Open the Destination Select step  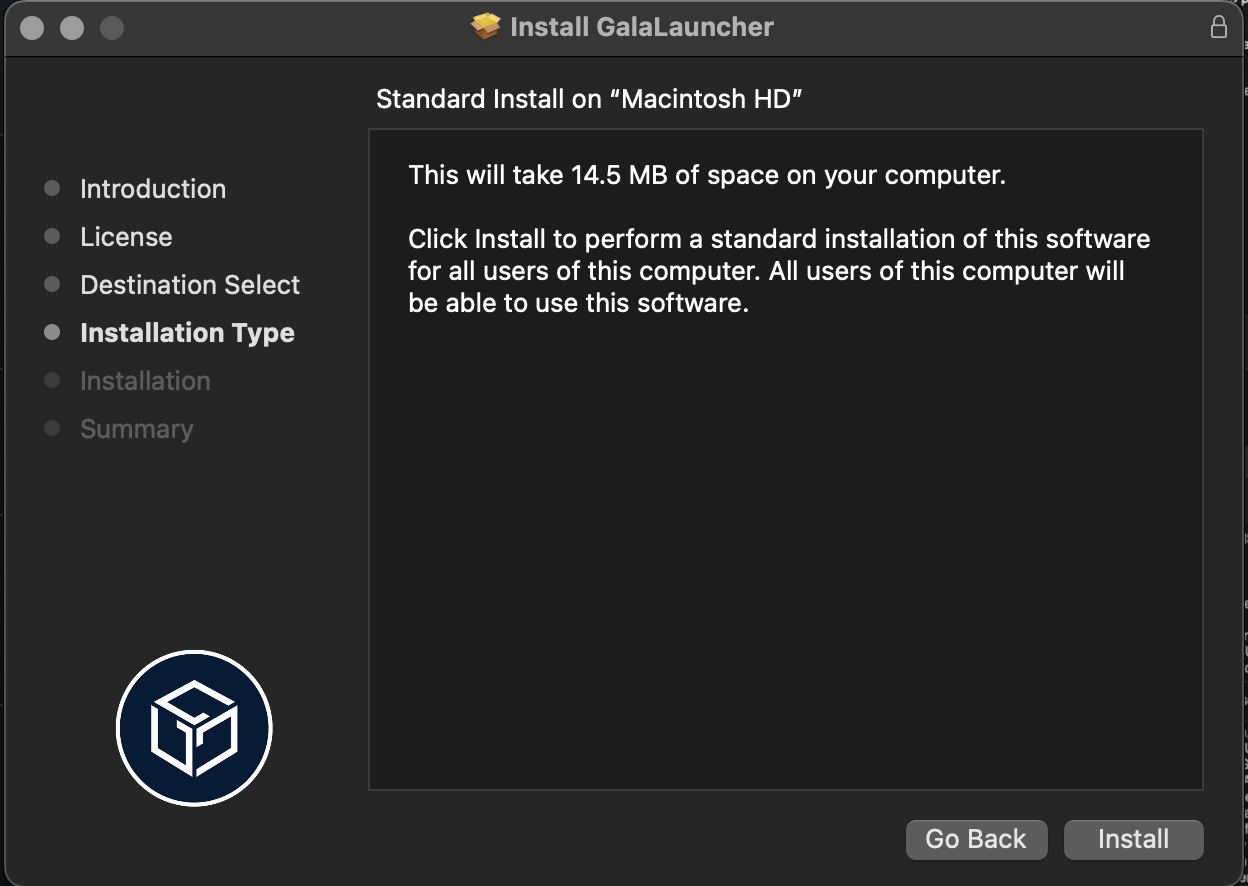coord(190,285)
